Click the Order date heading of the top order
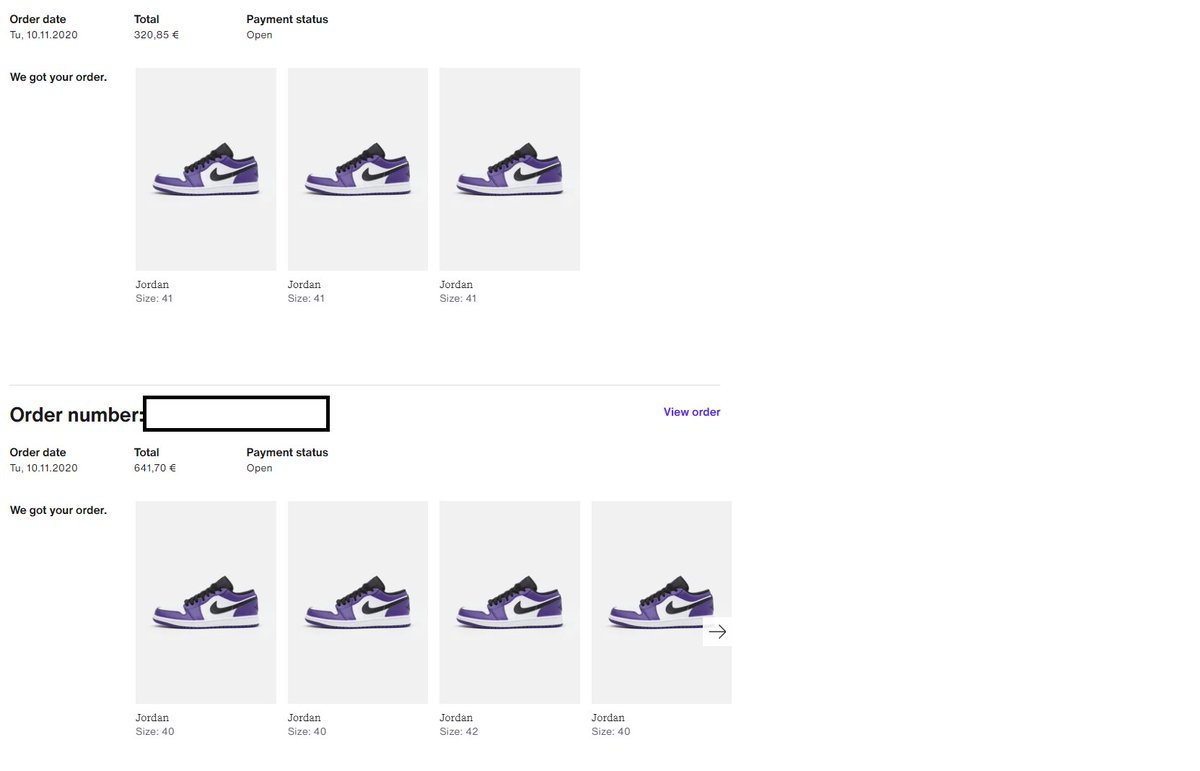The image size is (1200, 771). tap(37, 18)
